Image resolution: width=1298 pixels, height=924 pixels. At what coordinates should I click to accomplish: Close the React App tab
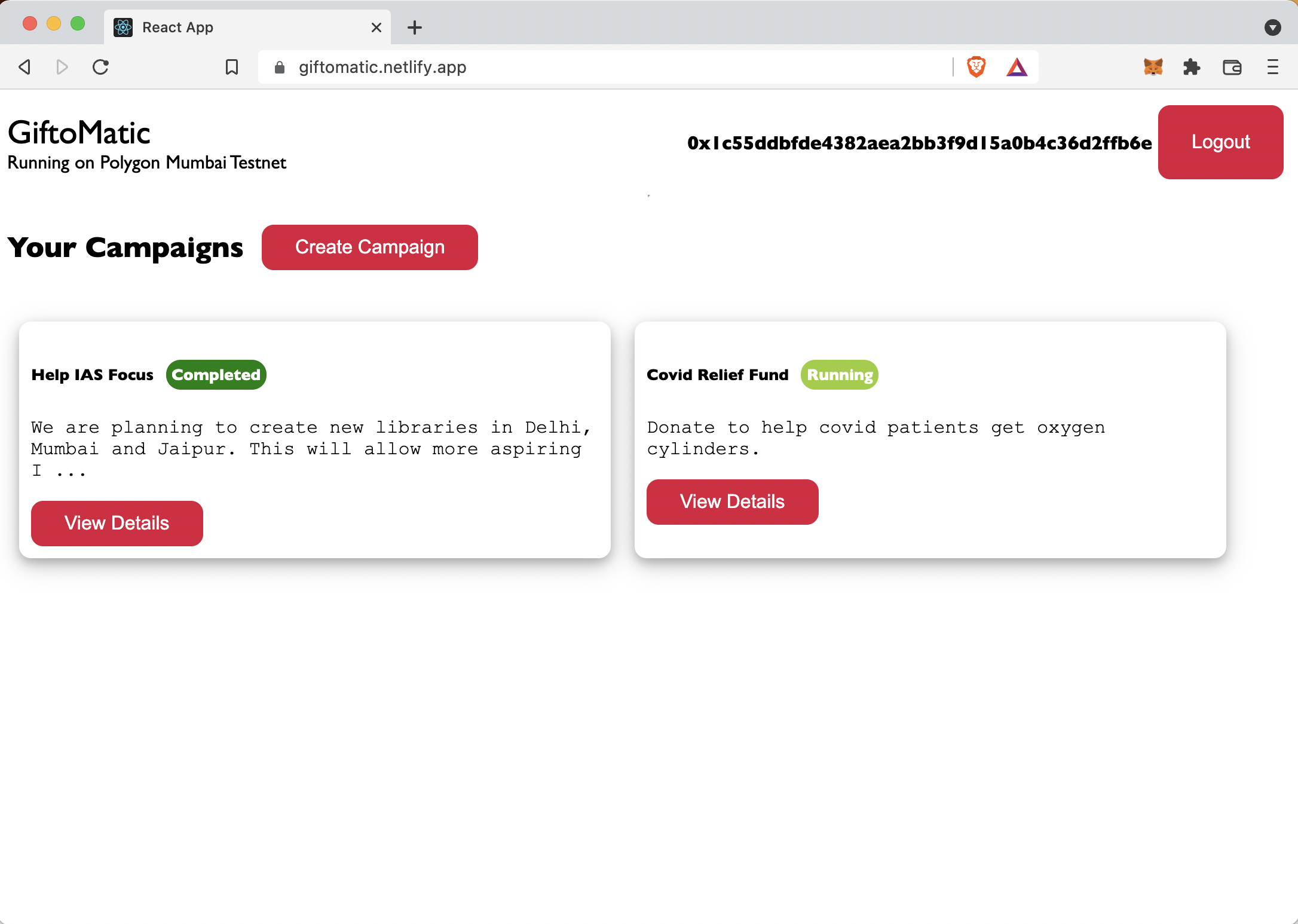pos(376,27)
